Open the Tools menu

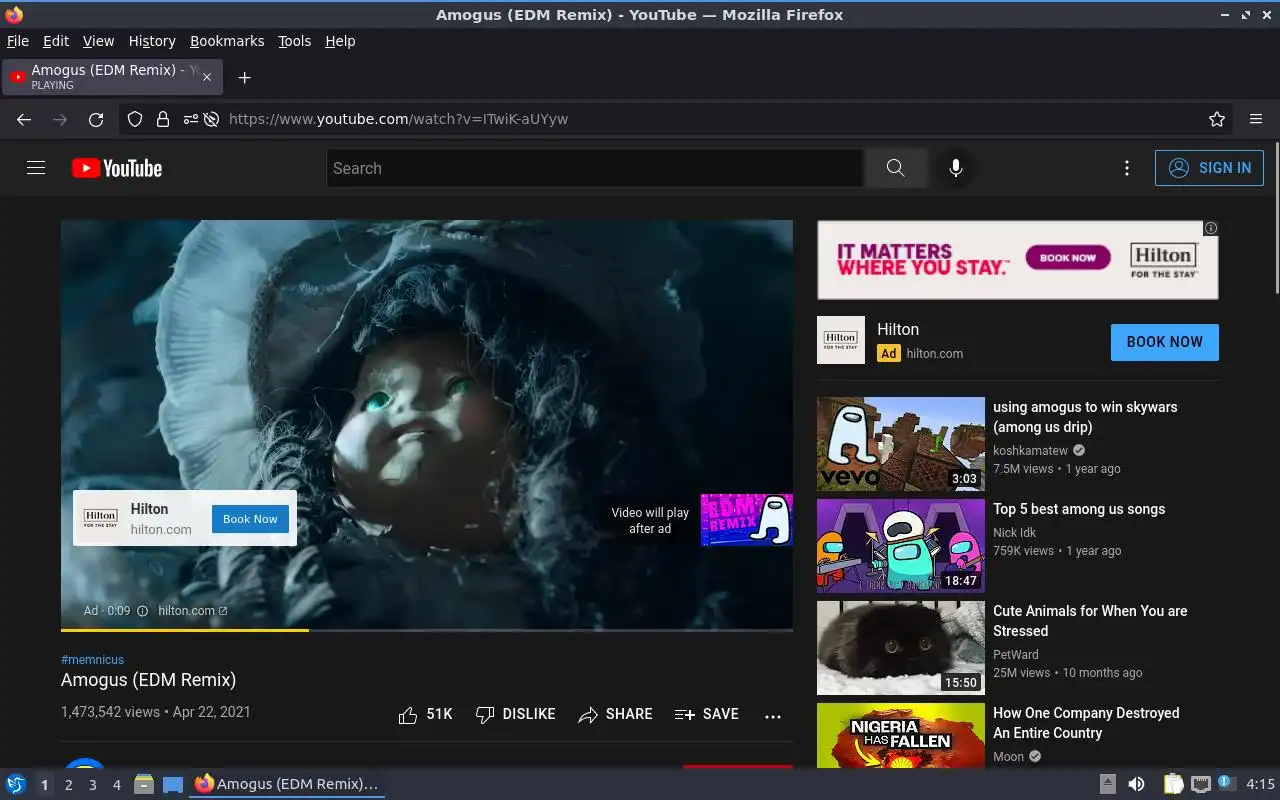point(295,41)
